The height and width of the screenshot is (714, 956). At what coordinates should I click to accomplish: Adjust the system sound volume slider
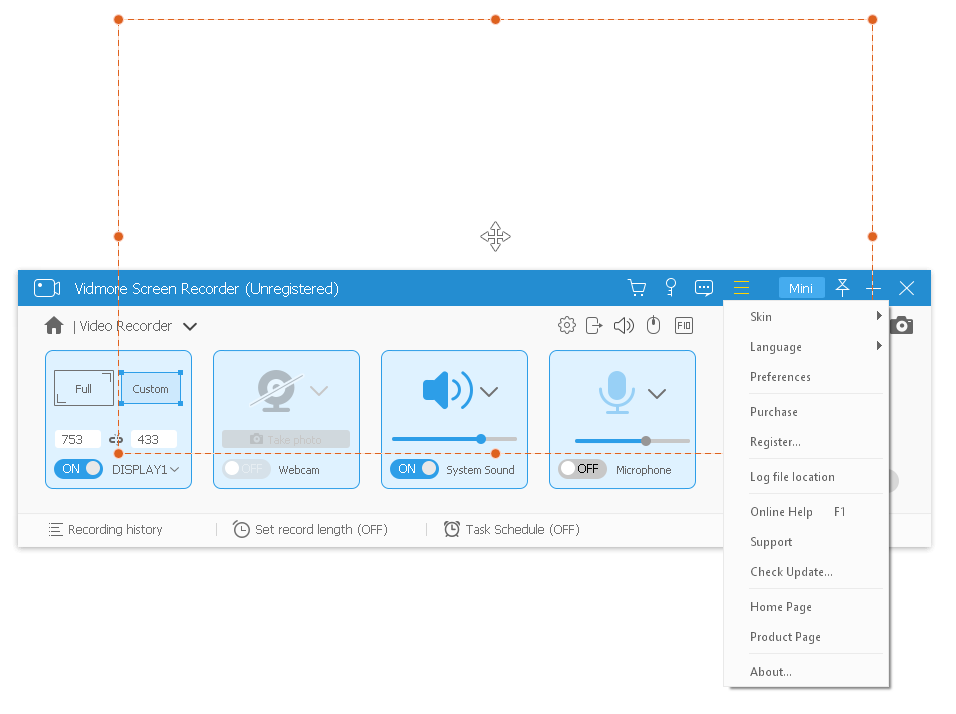click(x=454, y=439)
